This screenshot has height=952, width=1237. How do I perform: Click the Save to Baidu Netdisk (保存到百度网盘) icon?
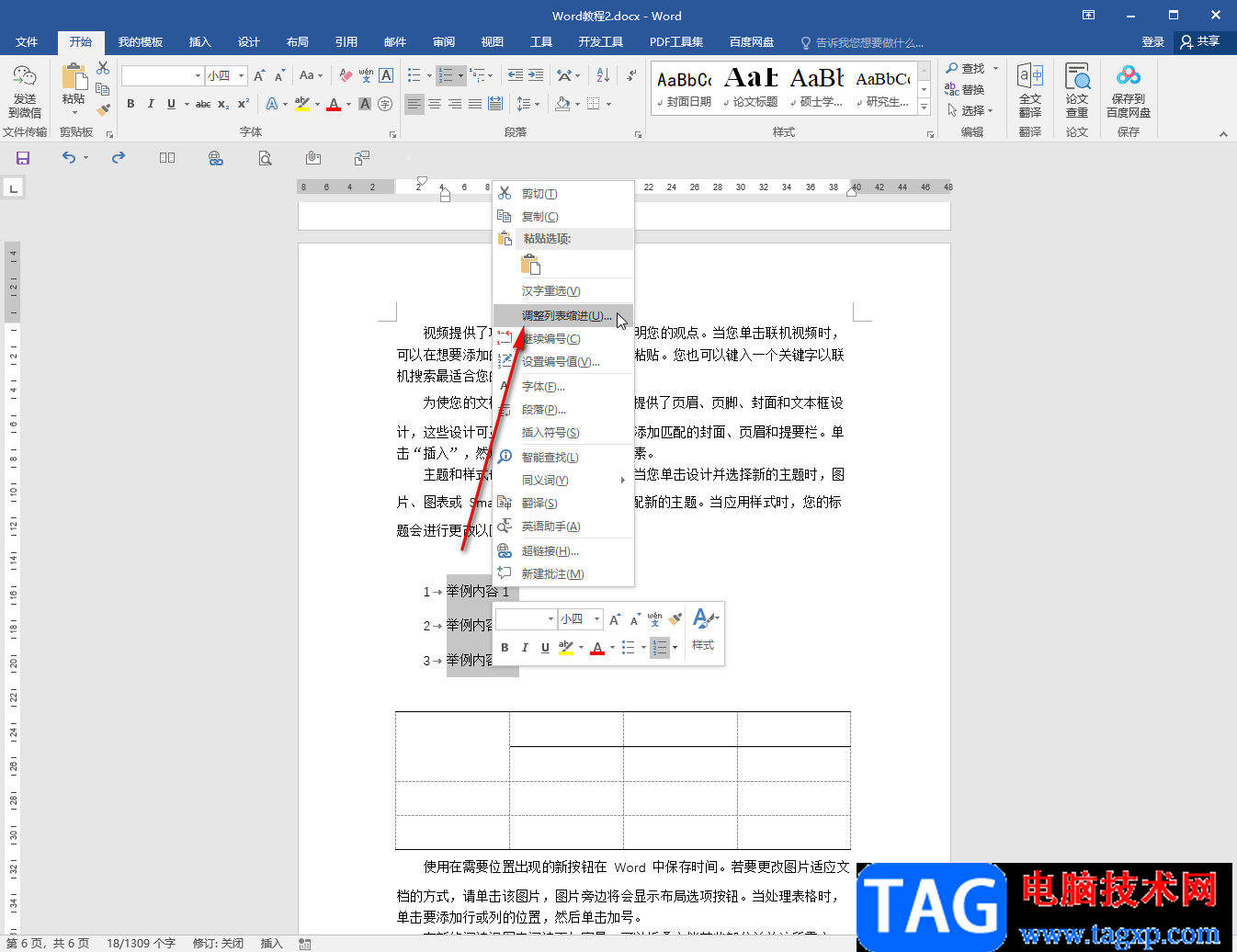[x=1129, y=76]
